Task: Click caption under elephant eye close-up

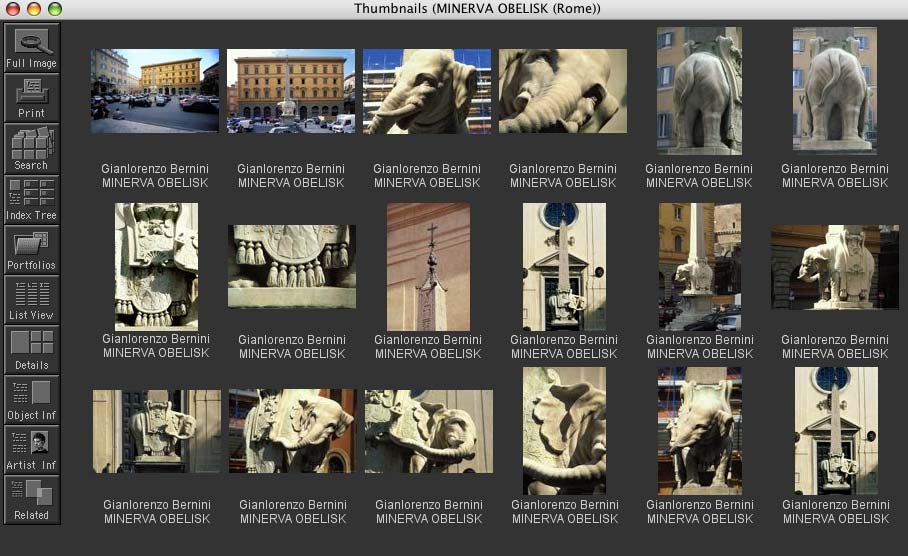Action: (563, 175)
